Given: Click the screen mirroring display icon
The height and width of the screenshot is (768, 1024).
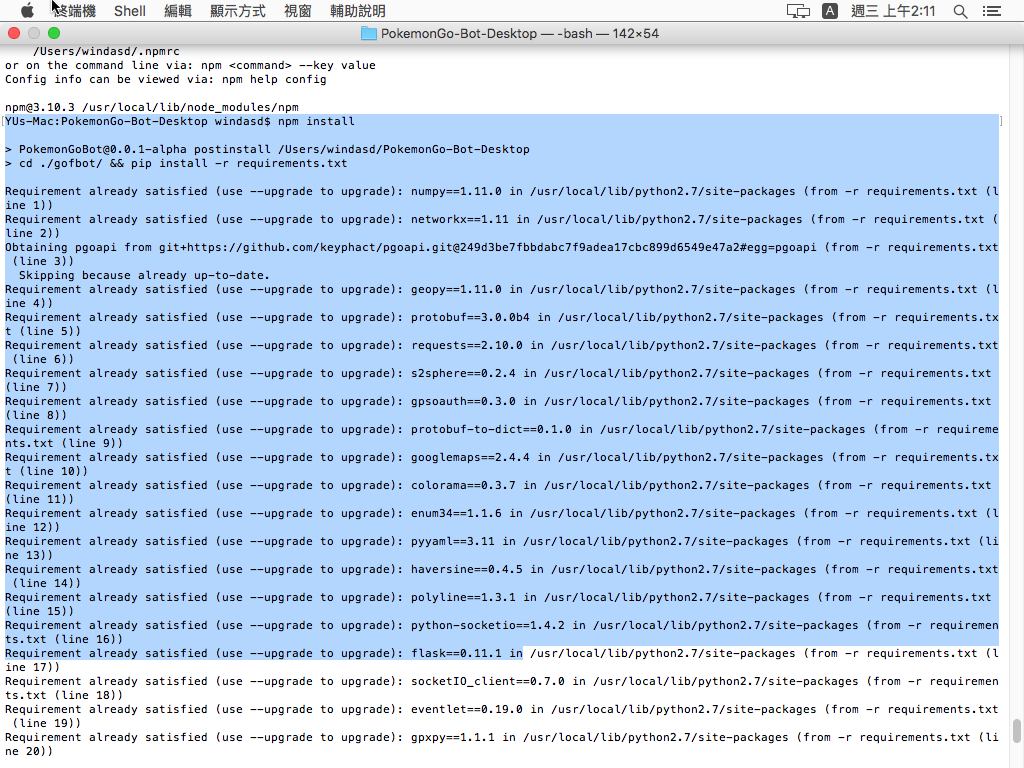Looking at the screenshot, I should [798, 10].
